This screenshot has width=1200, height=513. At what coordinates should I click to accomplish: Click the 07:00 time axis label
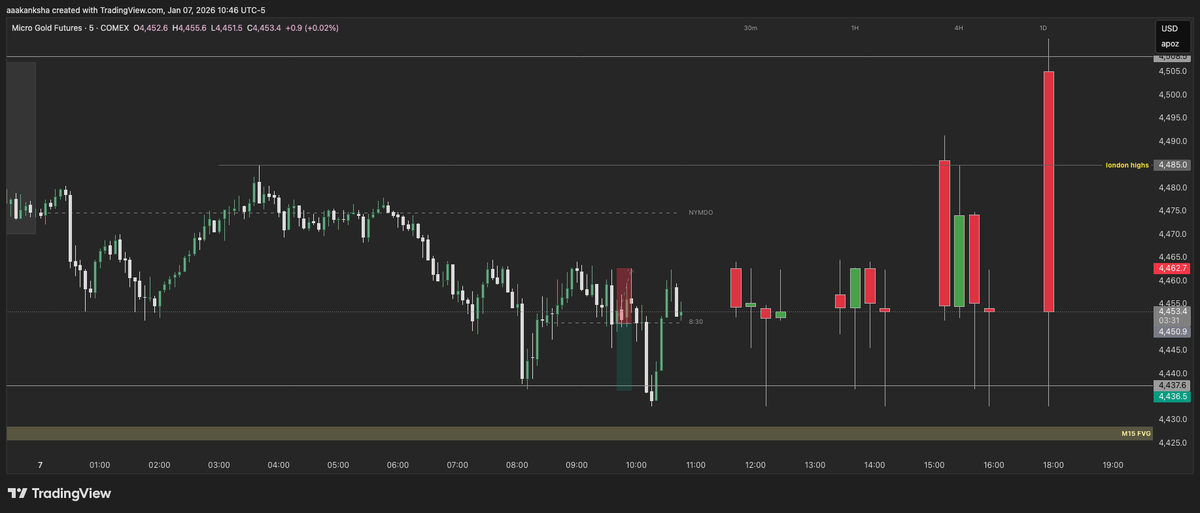click(457, 465)
